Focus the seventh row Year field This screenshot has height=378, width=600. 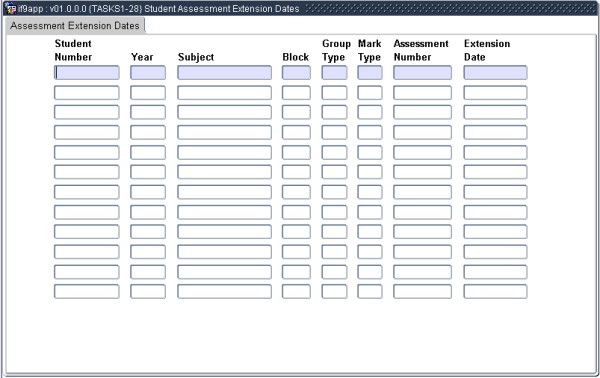click(x=148, y=192)
